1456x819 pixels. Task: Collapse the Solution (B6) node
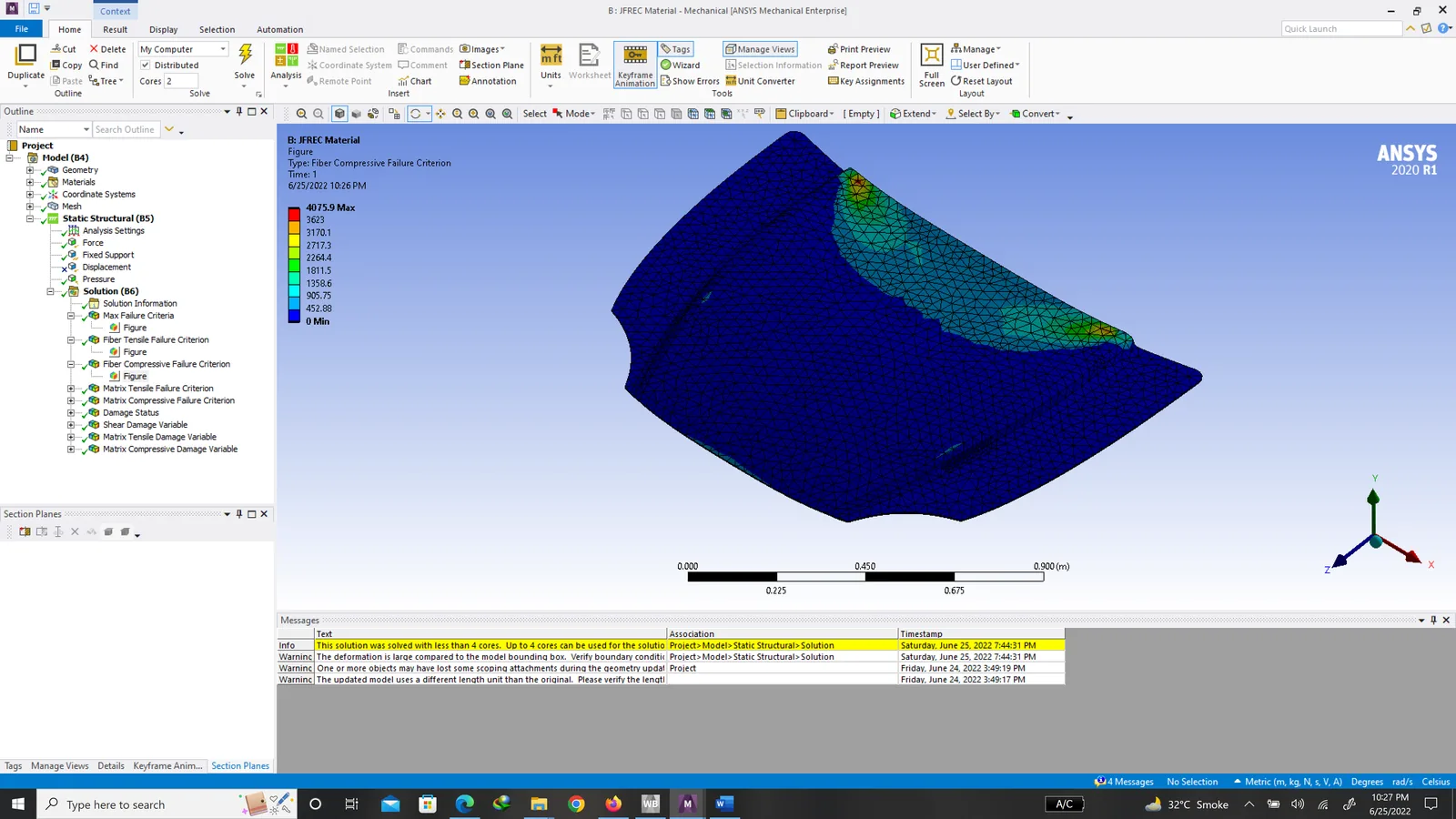click(x=51, y=291)
